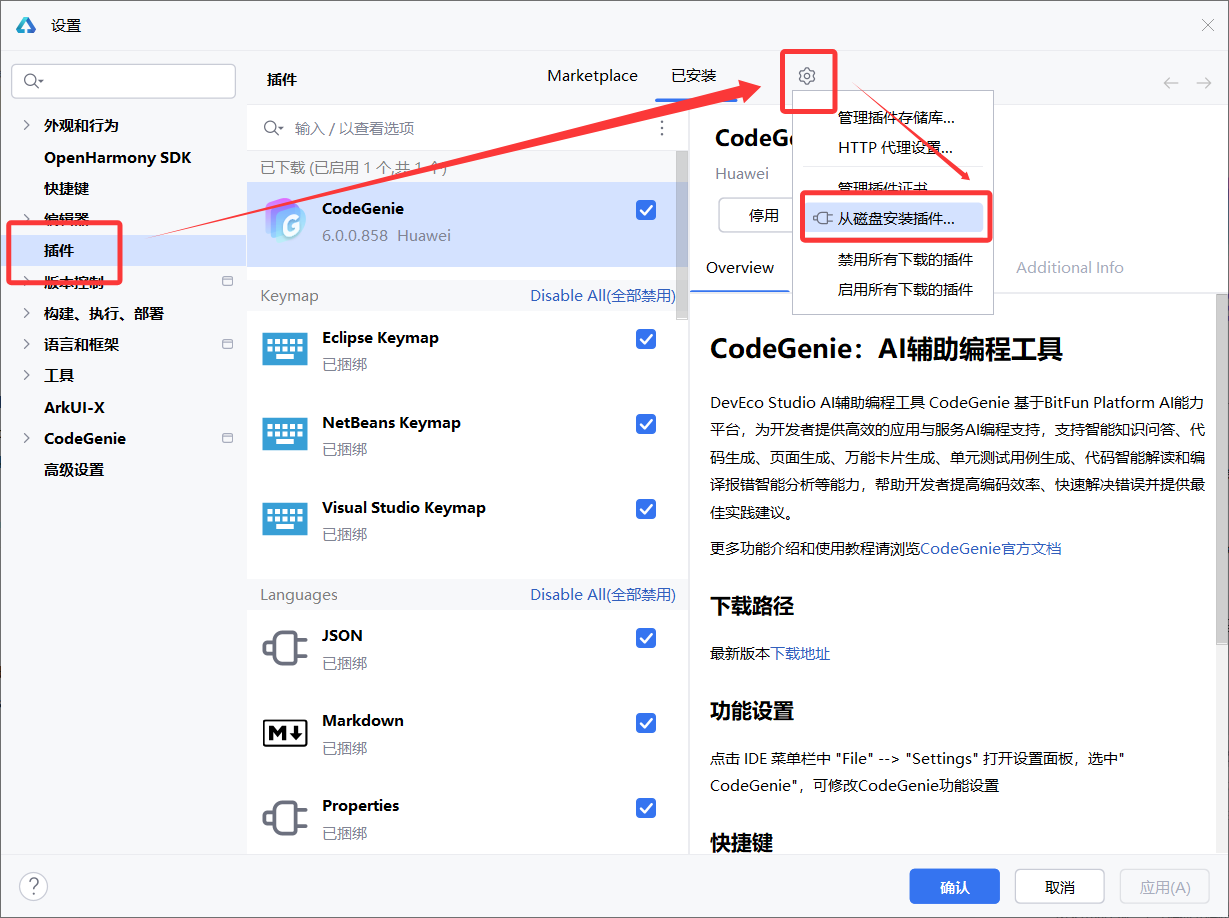Open the plugin settings gear menu
This screenshot has width=1229, height=918.
click(x=807, y=76)
